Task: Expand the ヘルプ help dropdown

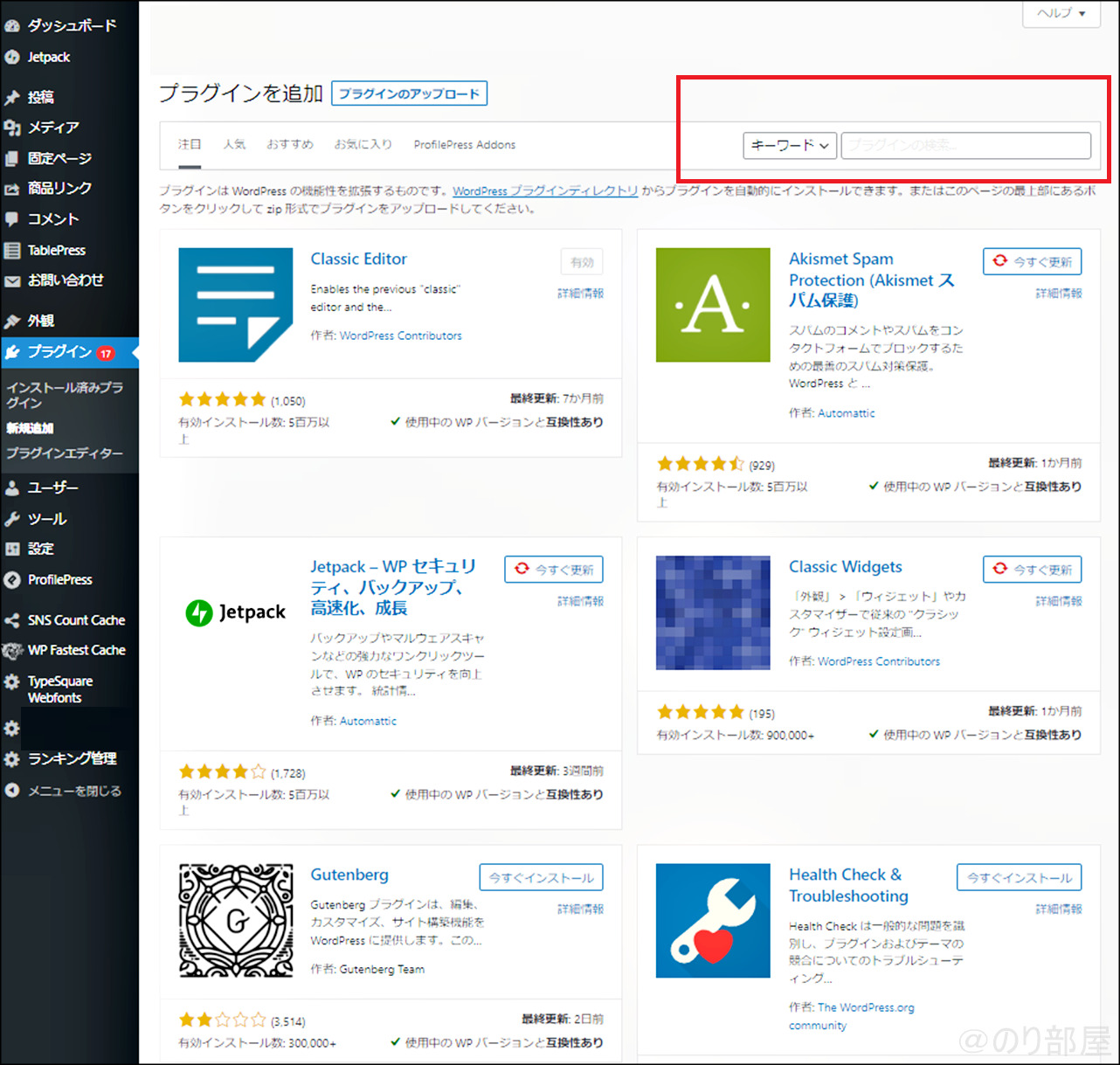Action: click(x=1061, y=14)
